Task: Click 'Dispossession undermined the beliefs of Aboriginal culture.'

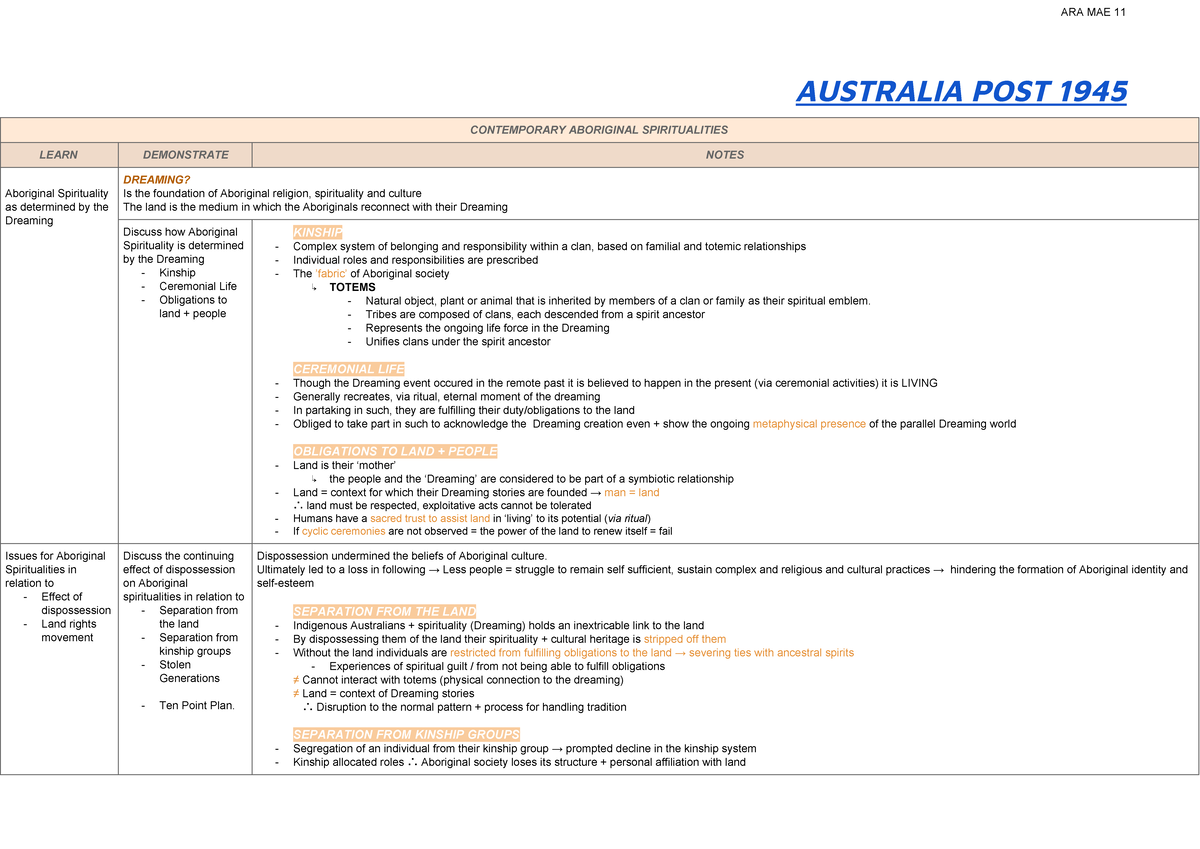Action: click(402, 556)
